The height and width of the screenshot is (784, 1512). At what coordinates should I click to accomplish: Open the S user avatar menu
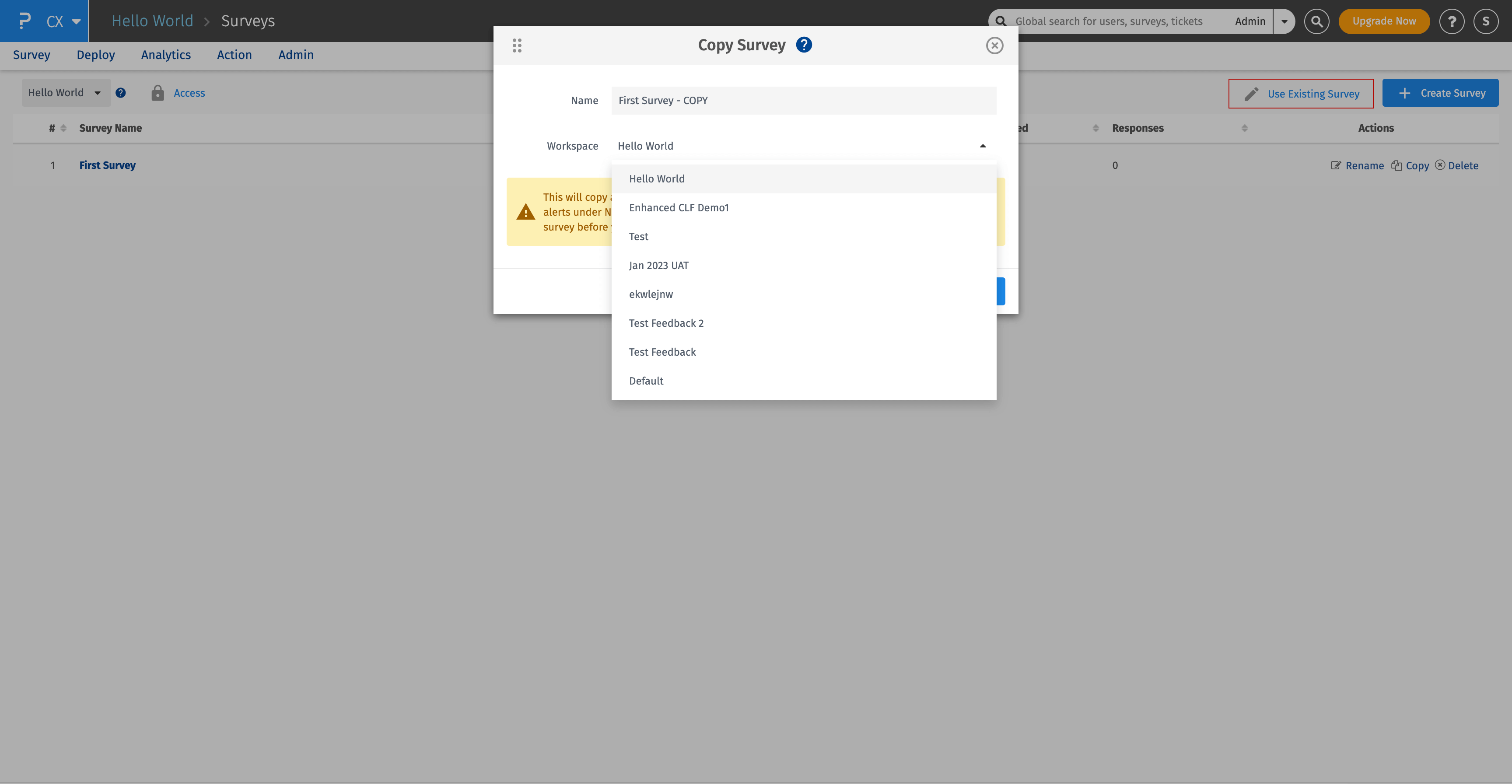1486,21
